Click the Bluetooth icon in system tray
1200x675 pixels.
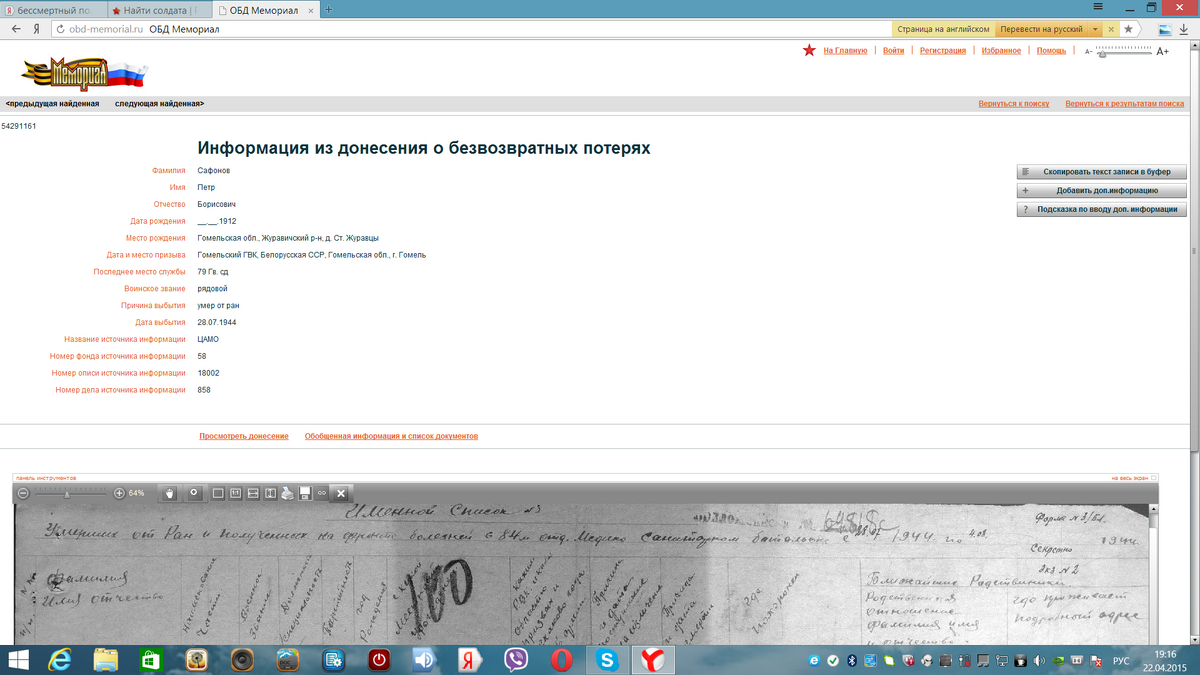852,661
